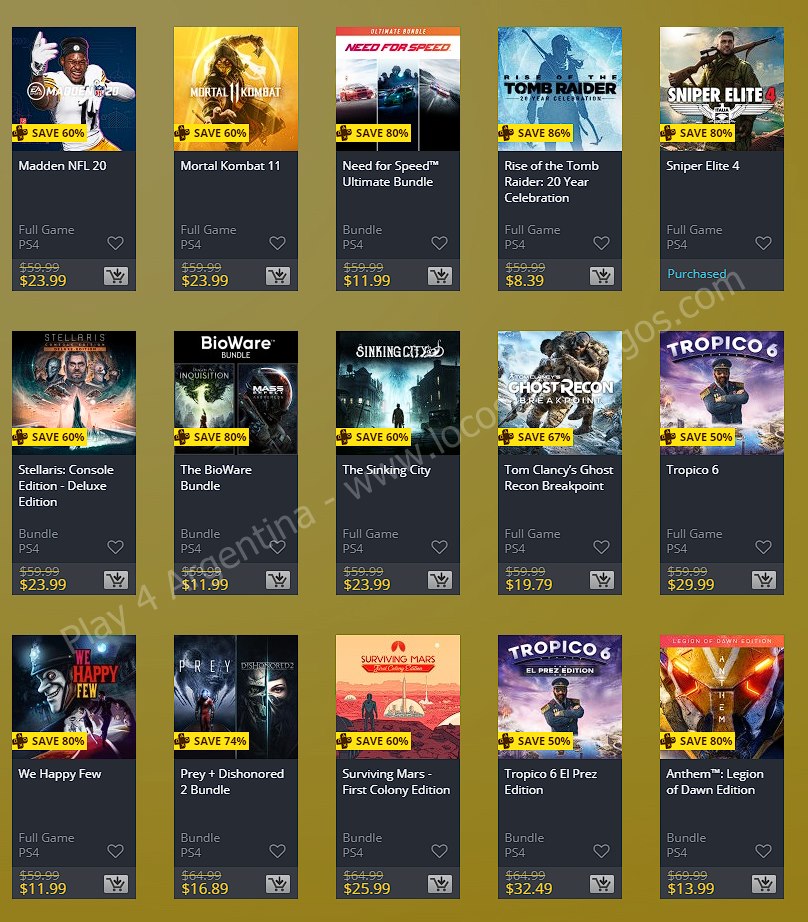
Task: Add The BioWare Bundle to cart
Action: [278, 580]
